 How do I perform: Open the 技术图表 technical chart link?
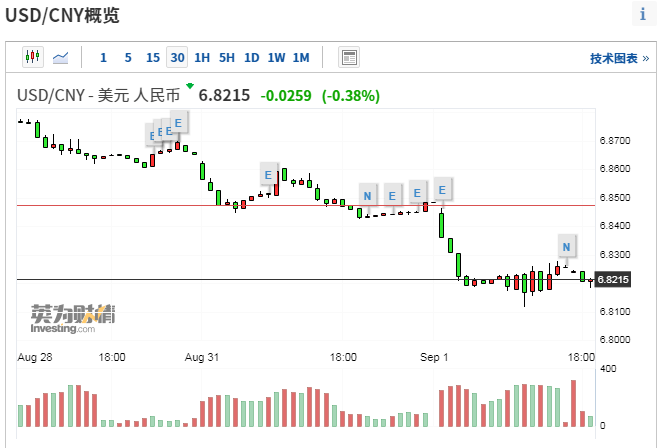coord(613,58)
